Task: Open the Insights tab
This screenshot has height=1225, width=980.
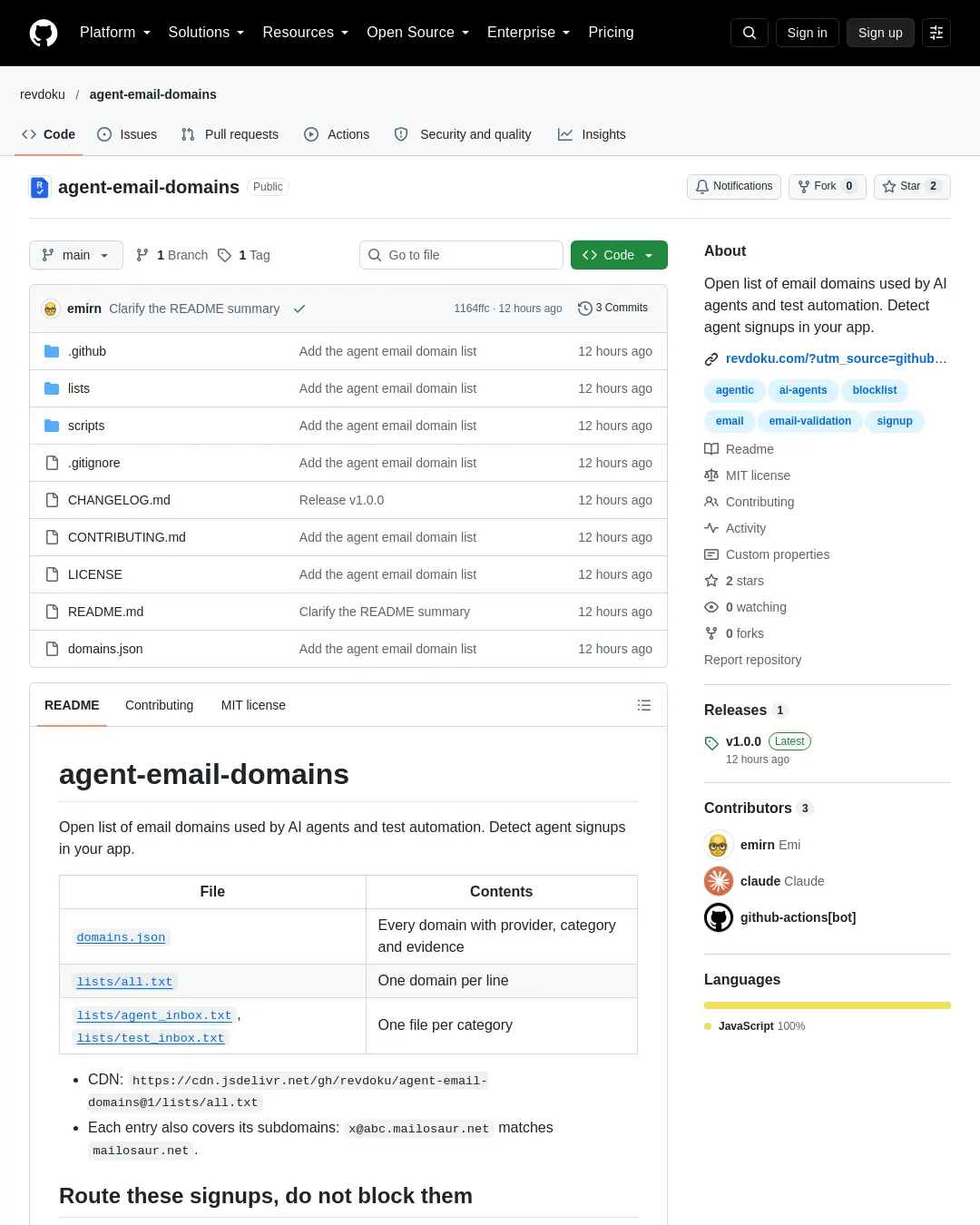Action: 592,134
